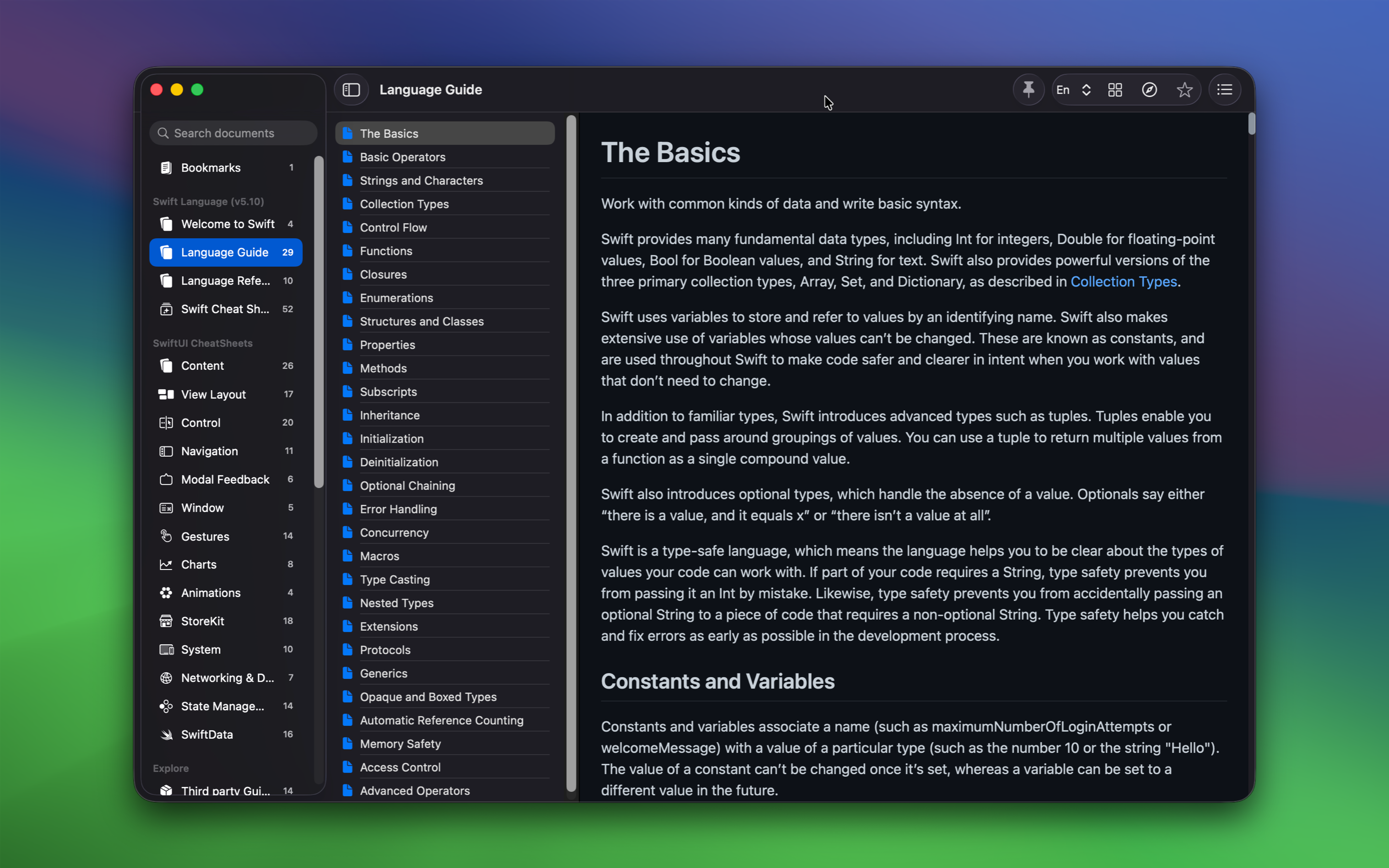Open the Bookmarks entry
The image size is (1389, 868).
click(210, 167)
